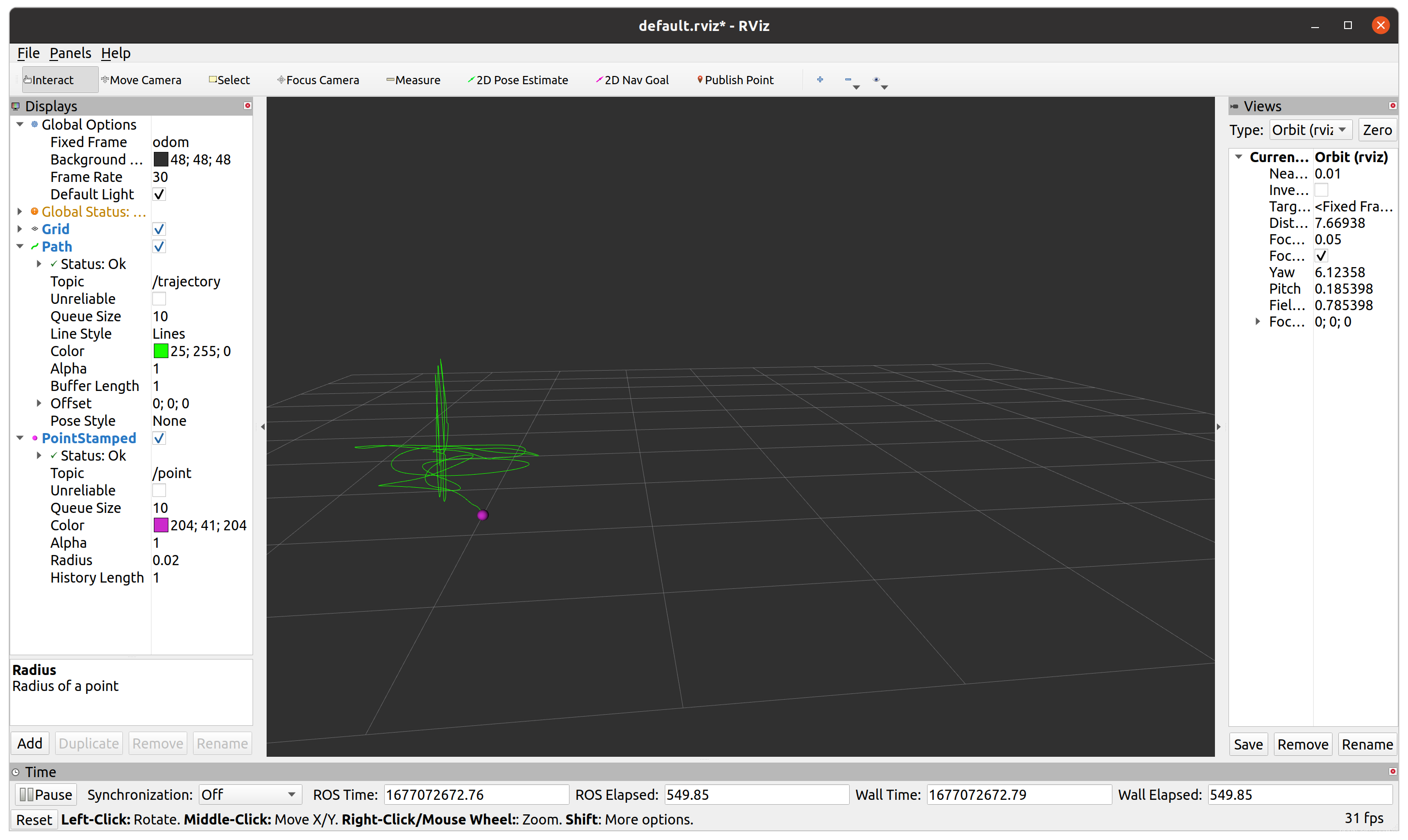
Task: Click the Displays panel monitor icon
Action: point(16,106)
